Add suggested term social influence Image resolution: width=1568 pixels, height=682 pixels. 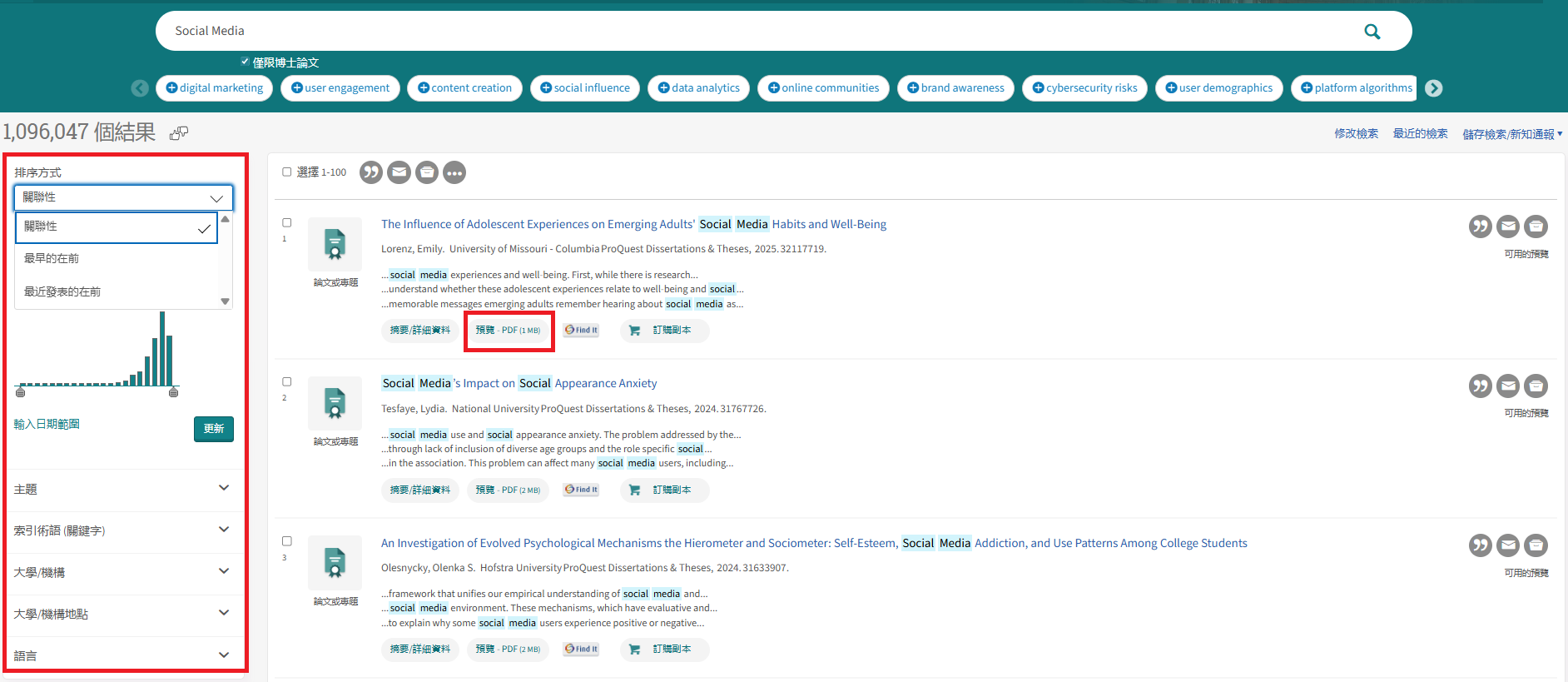tap(585, 88)
